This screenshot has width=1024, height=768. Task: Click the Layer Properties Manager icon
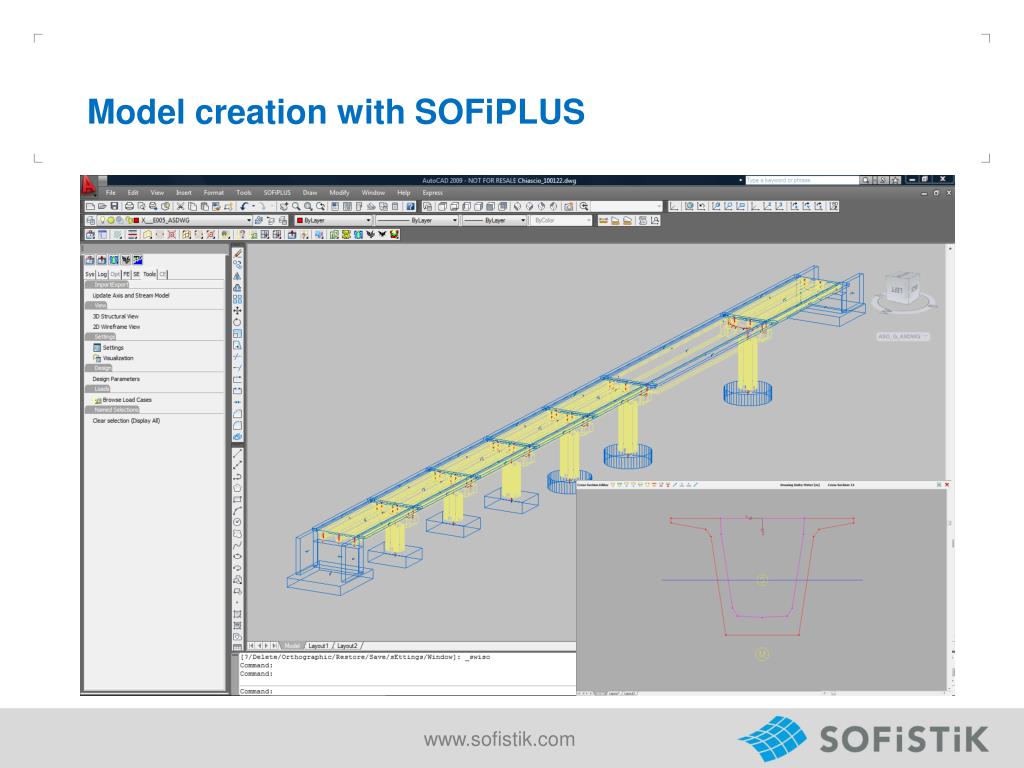pyautogui.click(x=91, y=221)
